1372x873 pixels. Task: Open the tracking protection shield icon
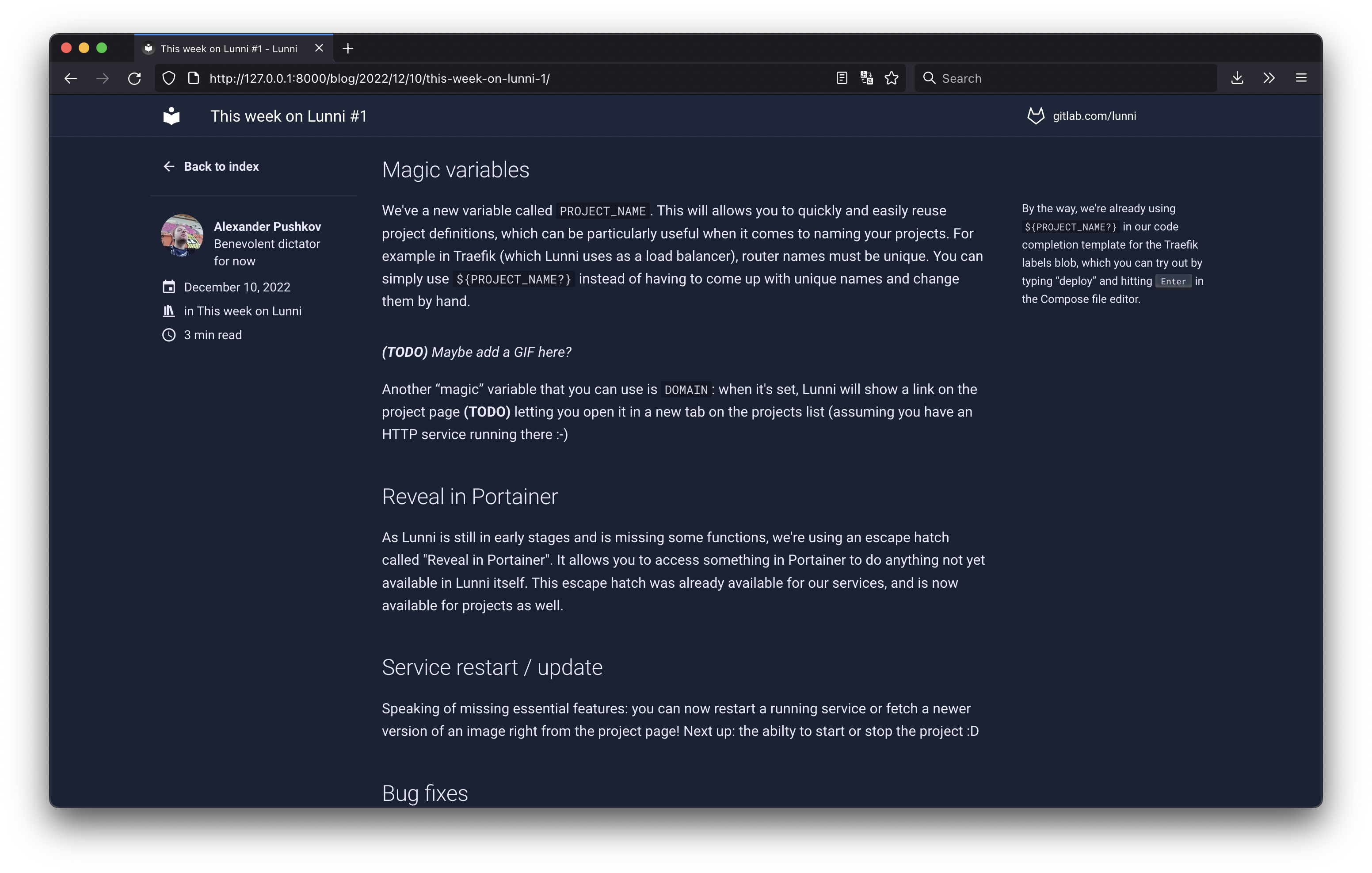pos(169,78)
